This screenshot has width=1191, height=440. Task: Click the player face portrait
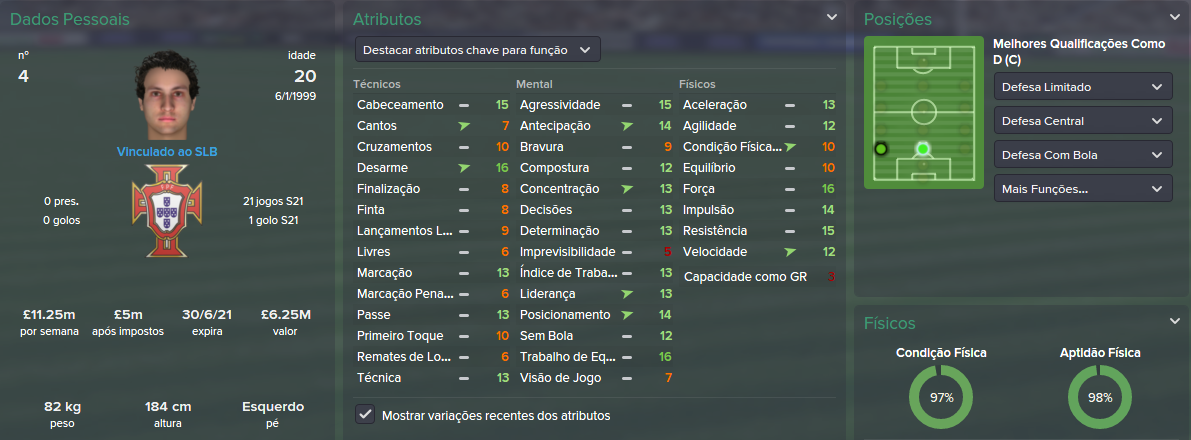[x=167, y=93]
